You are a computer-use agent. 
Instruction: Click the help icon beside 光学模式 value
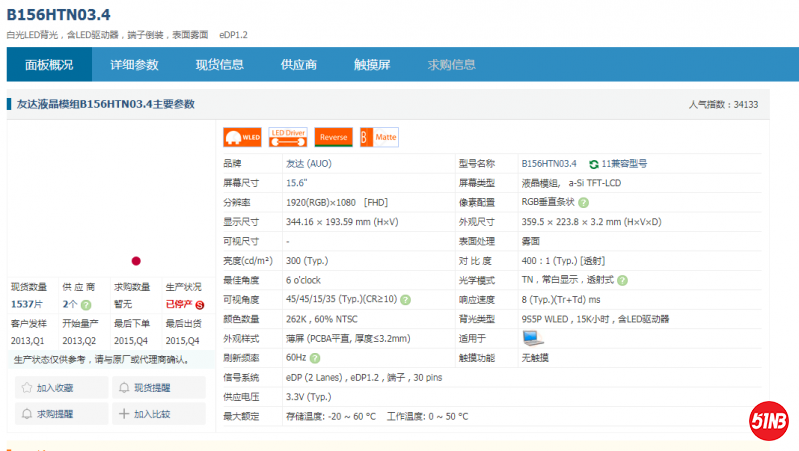pos(622,280)
